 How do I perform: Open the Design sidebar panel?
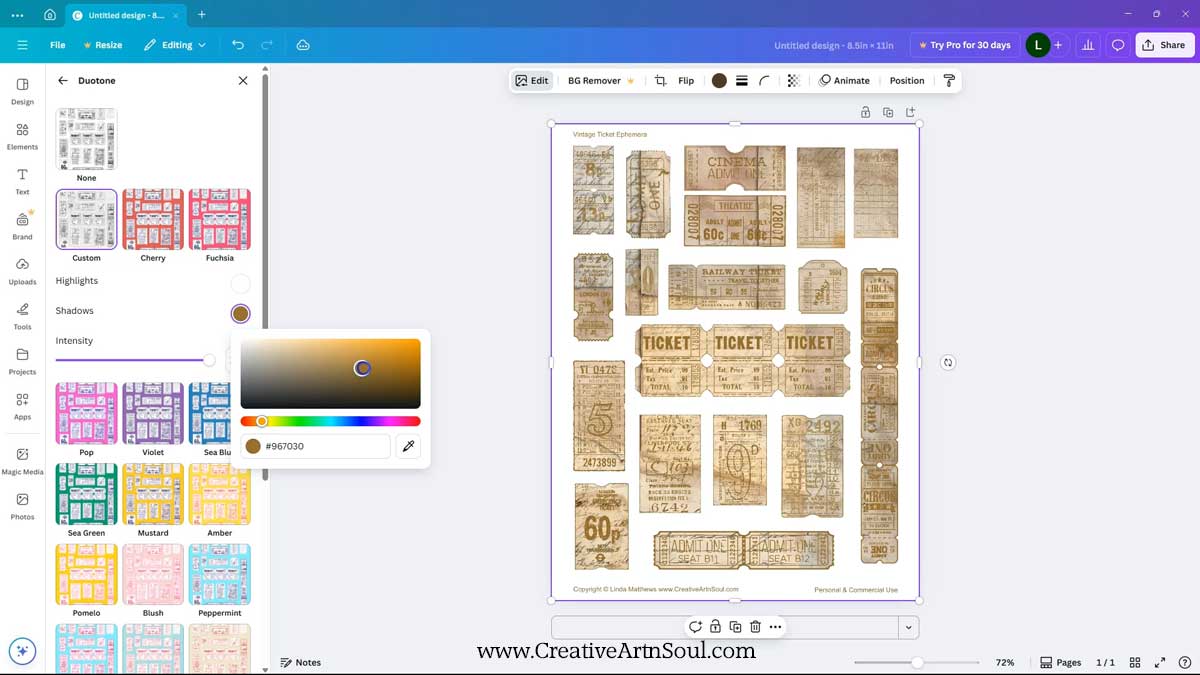coord(22,91)
